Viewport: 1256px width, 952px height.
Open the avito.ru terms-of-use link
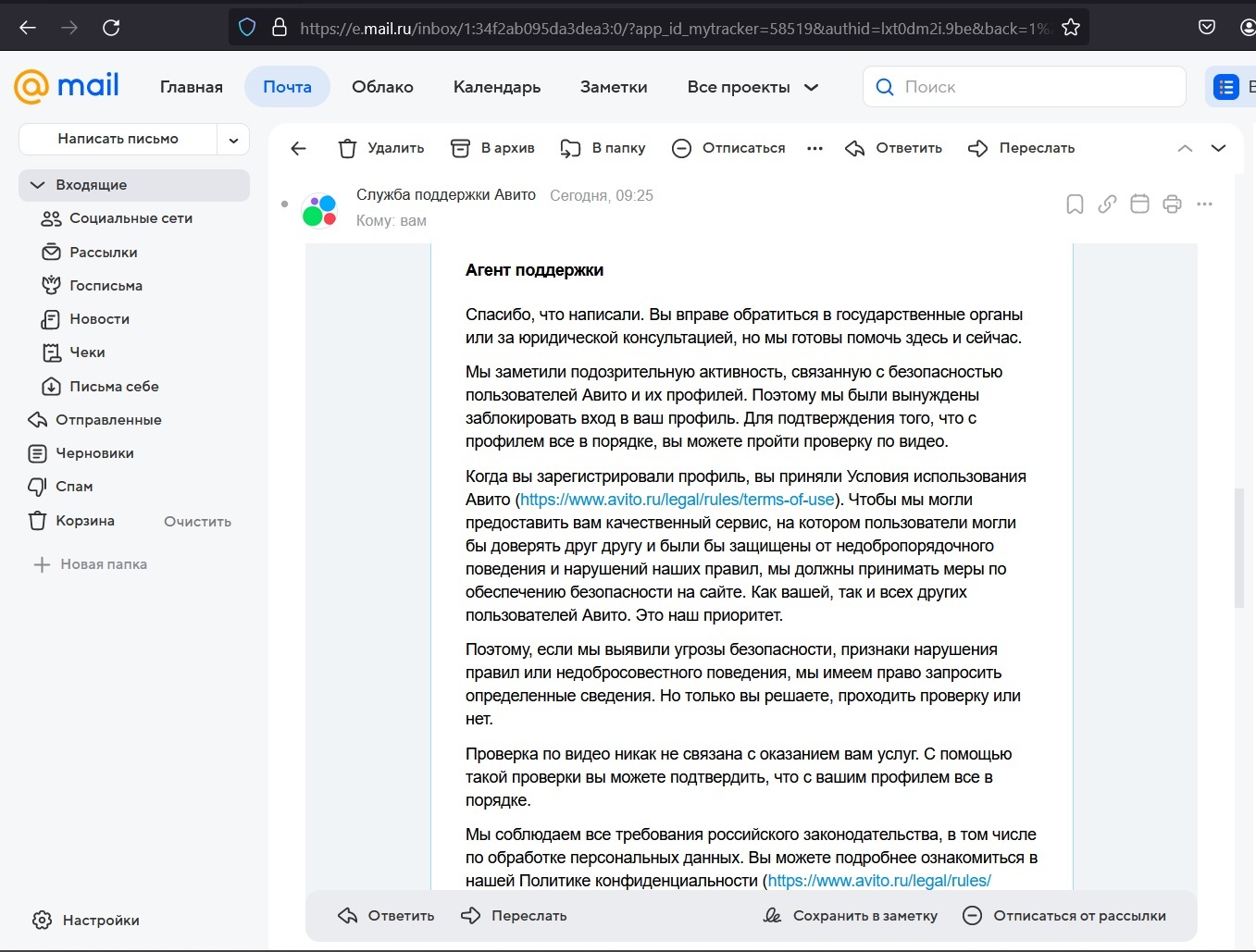pyautogui.click(x=677, y=500)
